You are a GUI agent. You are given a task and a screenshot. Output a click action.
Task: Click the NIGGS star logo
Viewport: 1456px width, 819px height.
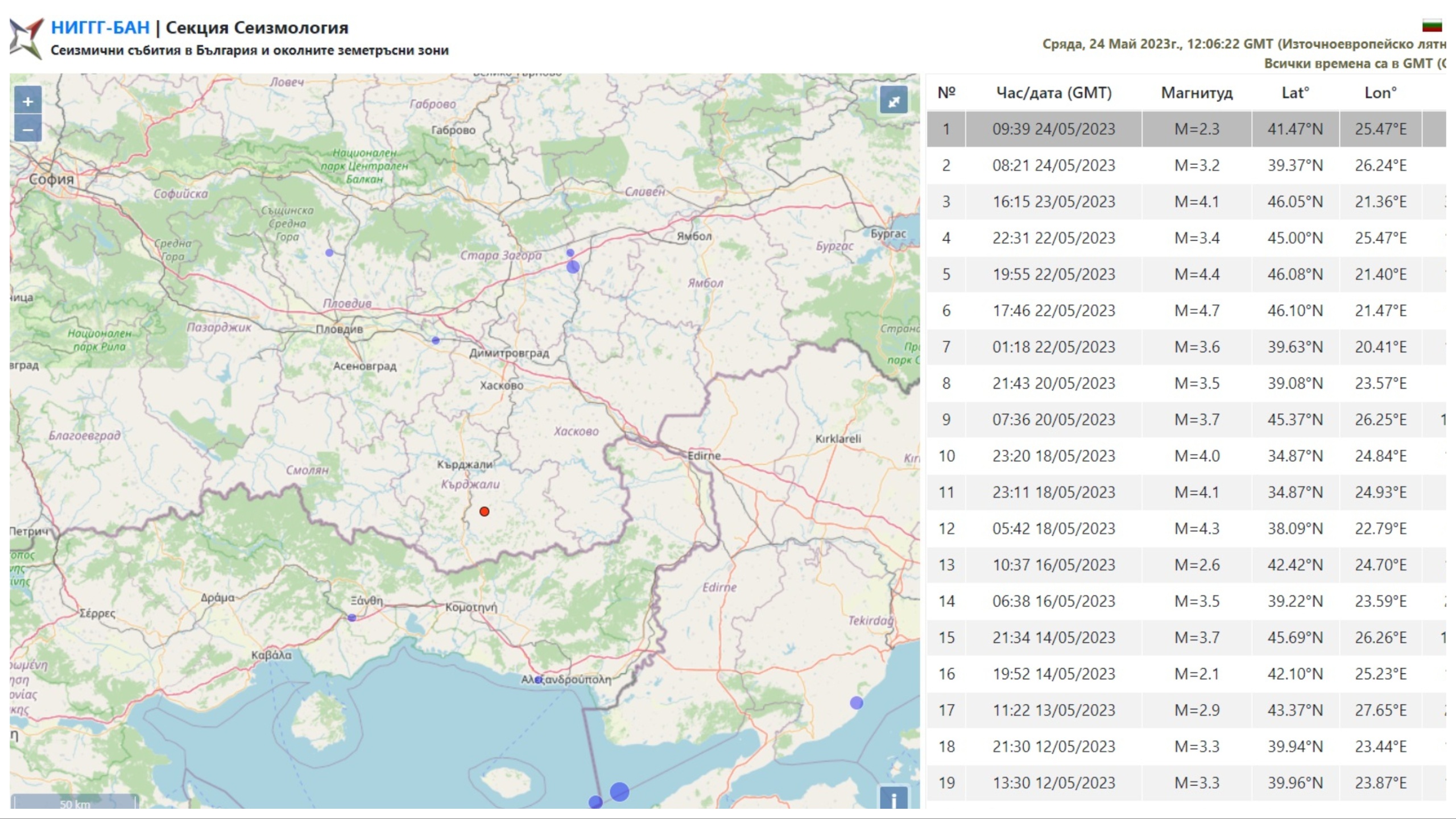(27, 39)
